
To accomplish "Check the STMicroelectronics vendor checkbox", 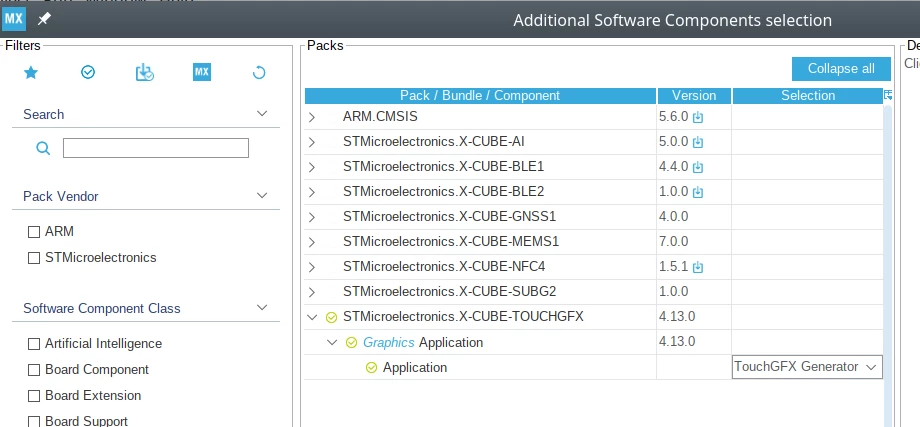I will 34,258.
